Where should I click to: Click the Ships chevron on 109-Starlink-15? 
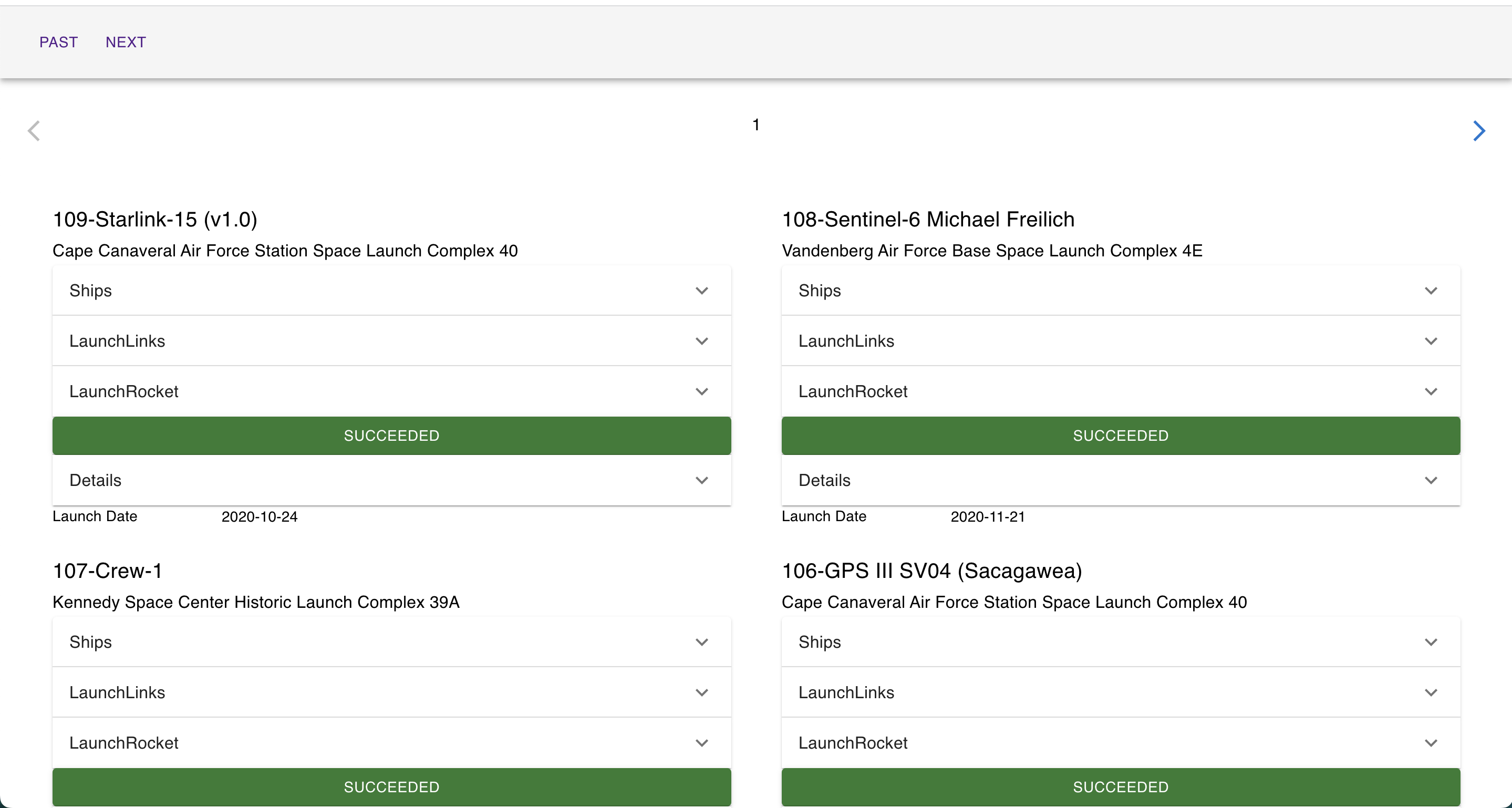coord(702,291)
